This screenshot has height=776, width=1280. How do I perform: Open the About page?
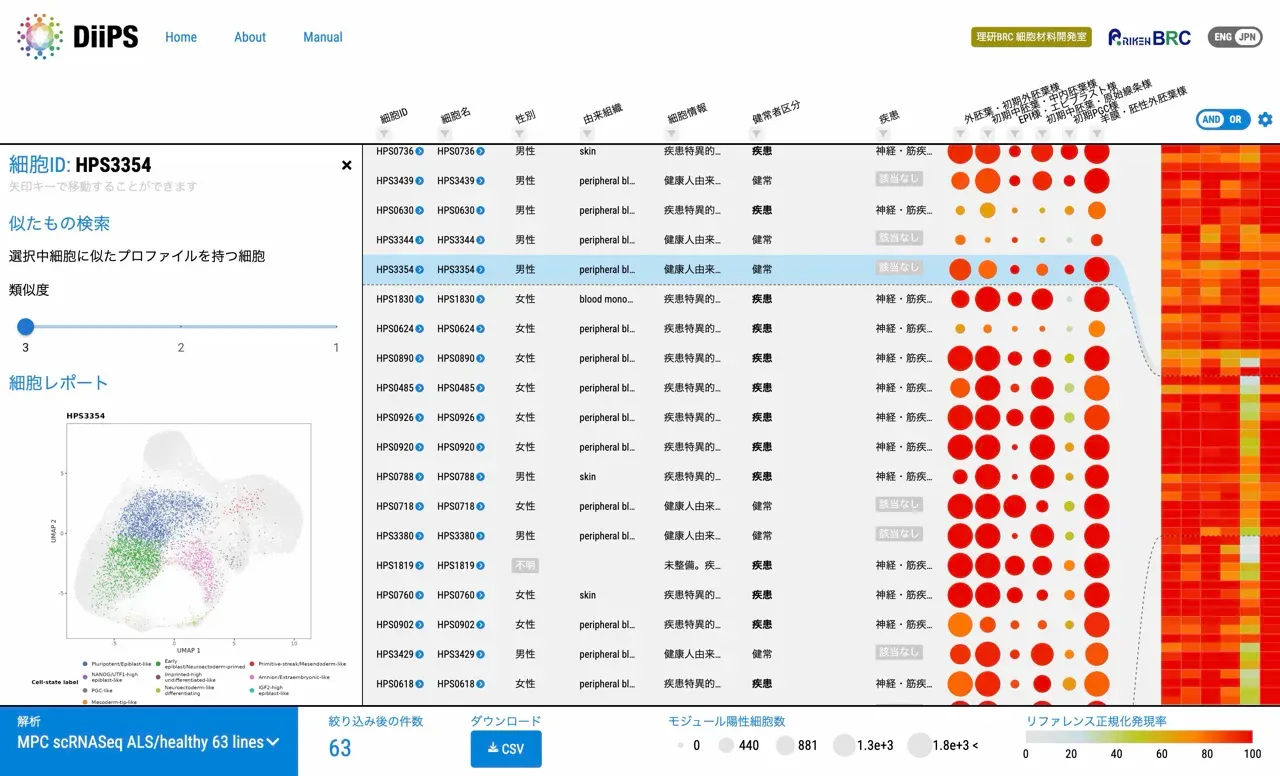250,37
